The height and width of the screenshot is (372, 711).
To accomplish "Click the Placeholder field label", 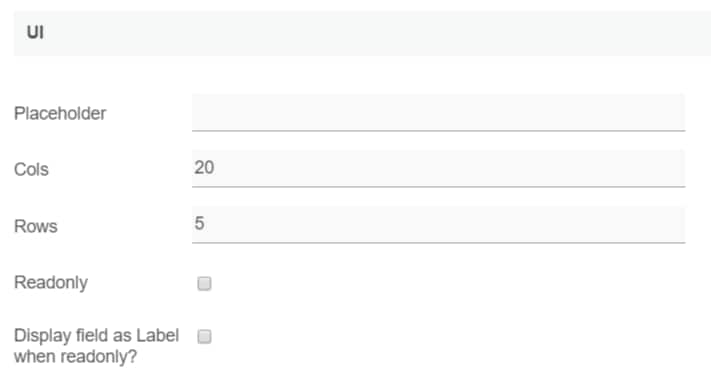I will 60,113.
